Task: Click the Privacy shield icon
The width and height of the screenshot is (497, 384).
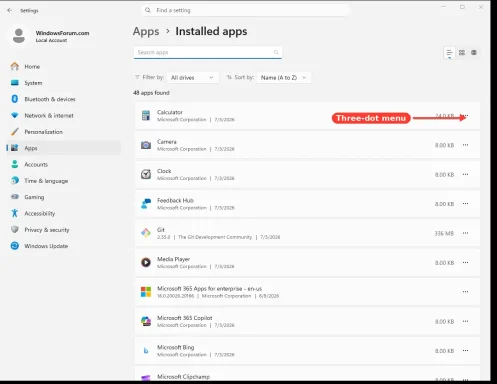Action: coord(15,229)
